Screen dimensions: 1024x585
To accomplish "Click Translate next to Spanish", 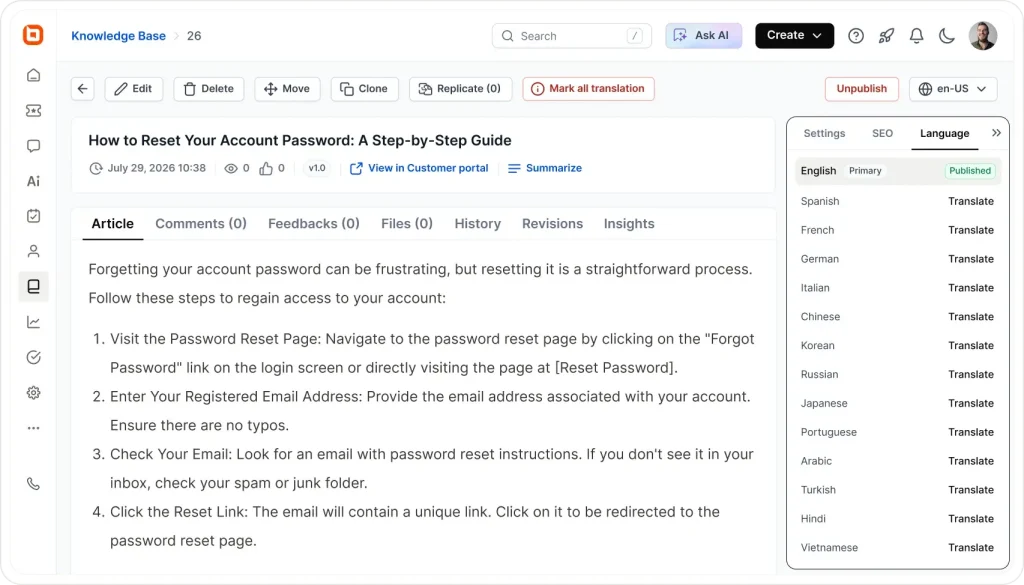I will coord(970,201).
